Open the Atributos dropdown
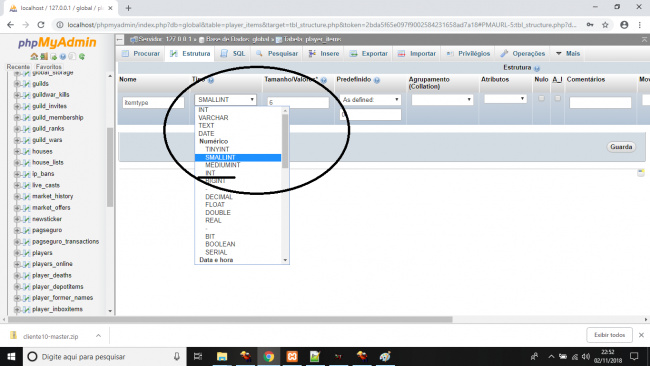The width and height of the screenshot is (650, 366). pos(505,99)
